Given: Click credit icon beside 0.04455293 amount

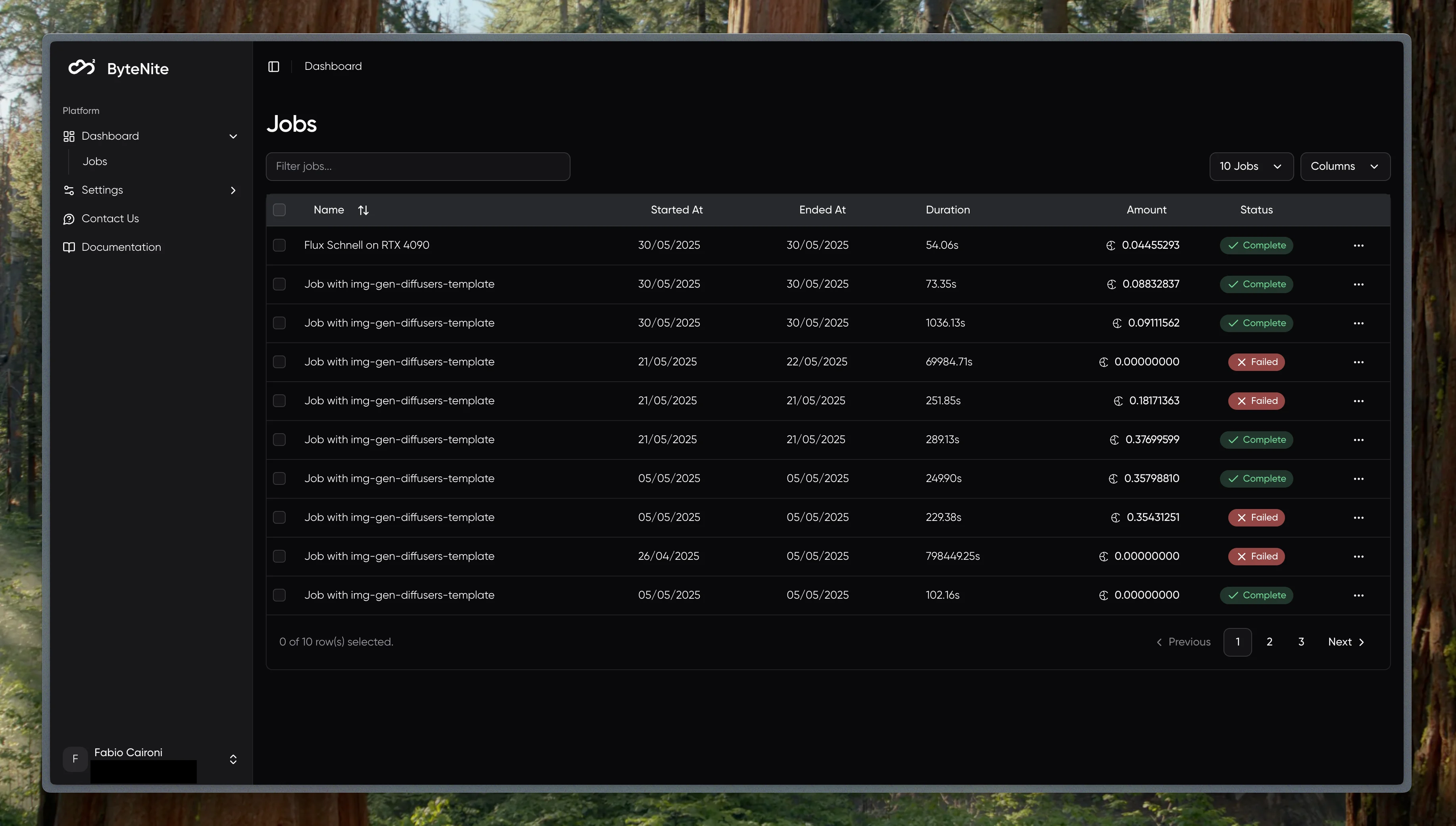Looking at the screenshot, I should pos(1110,246).
